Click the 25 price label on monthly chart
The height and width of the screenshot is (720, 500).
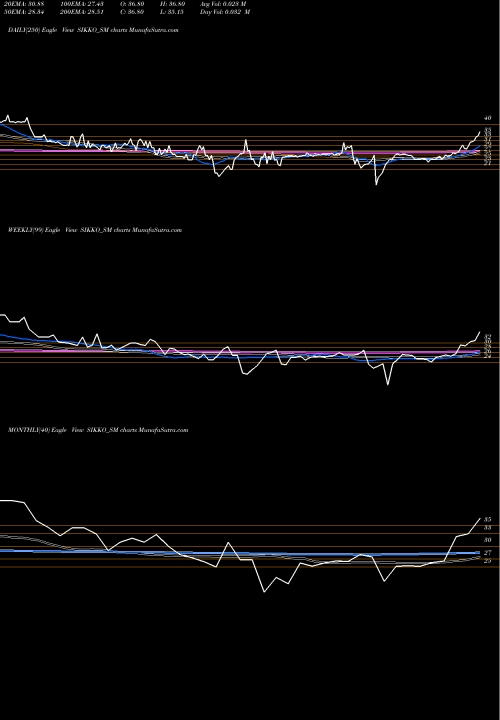point(488,561)
